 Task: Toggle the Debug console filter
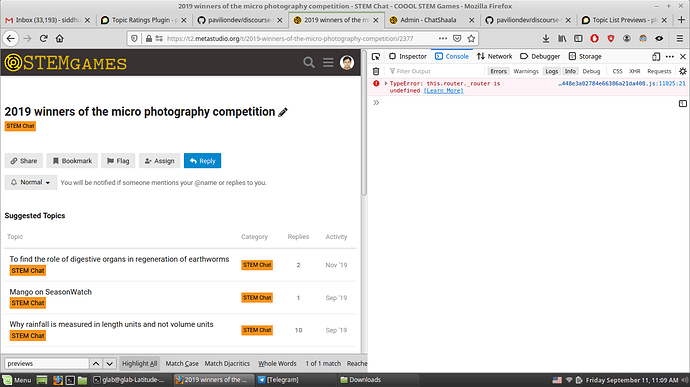click(x=591, y=71)
